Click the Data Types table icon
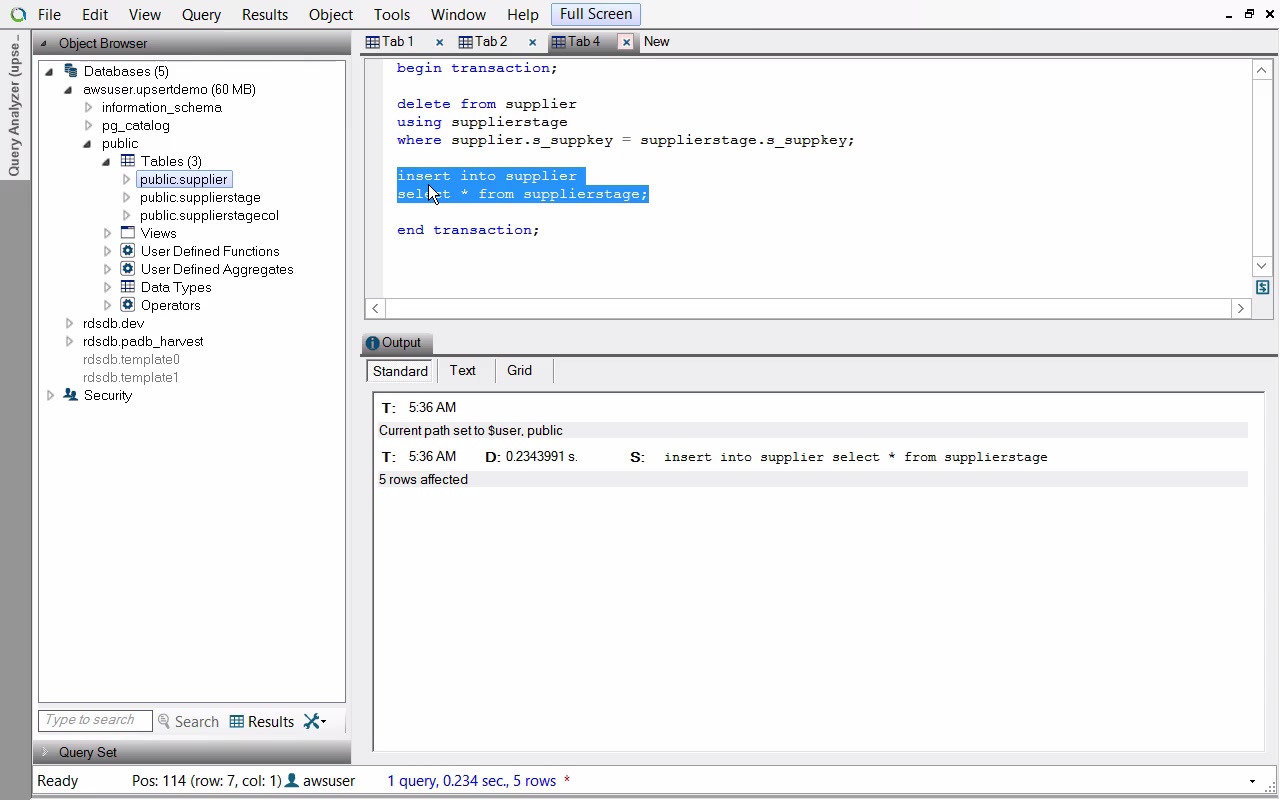 [x=128, y=287]
